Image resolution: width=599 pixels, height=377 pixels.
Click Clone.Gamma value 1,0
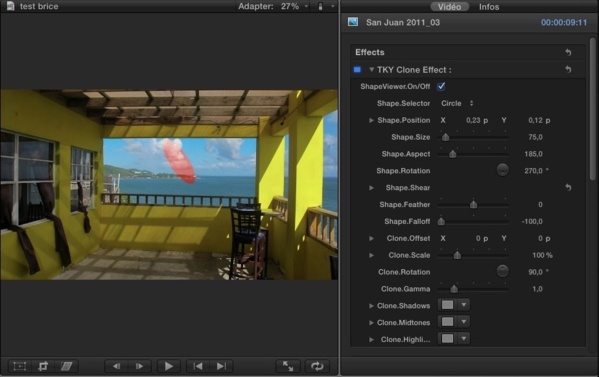click(x=537, y=289)
